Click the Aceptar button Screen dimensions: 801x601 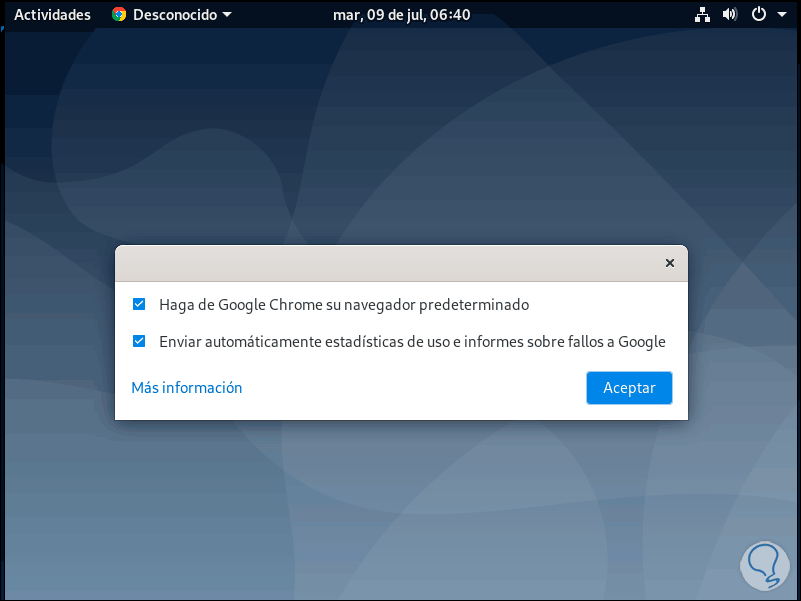pos(629,388)
